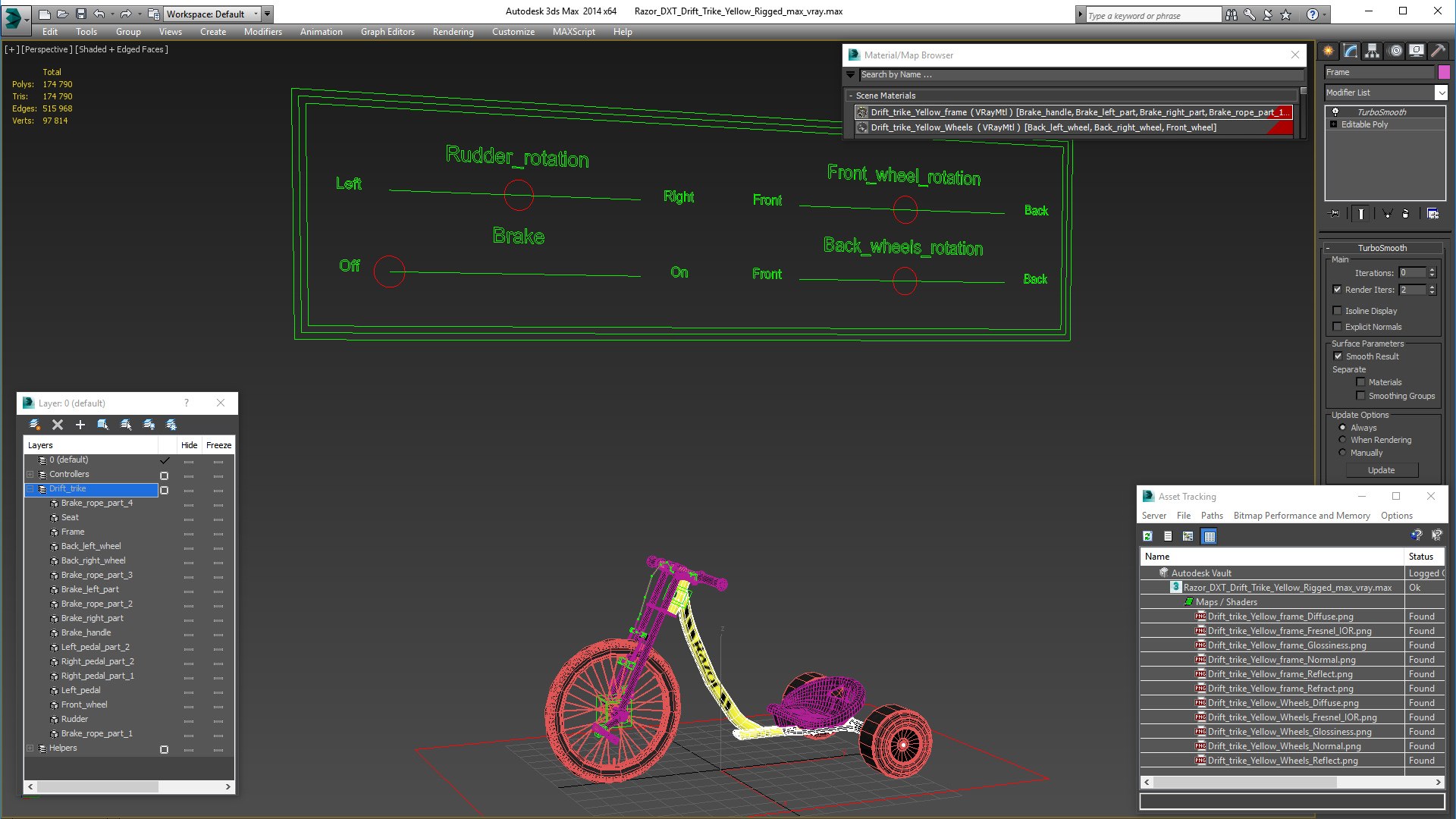
Task: Select the Rudder object in layer list
Action: [x=74, y=720]
